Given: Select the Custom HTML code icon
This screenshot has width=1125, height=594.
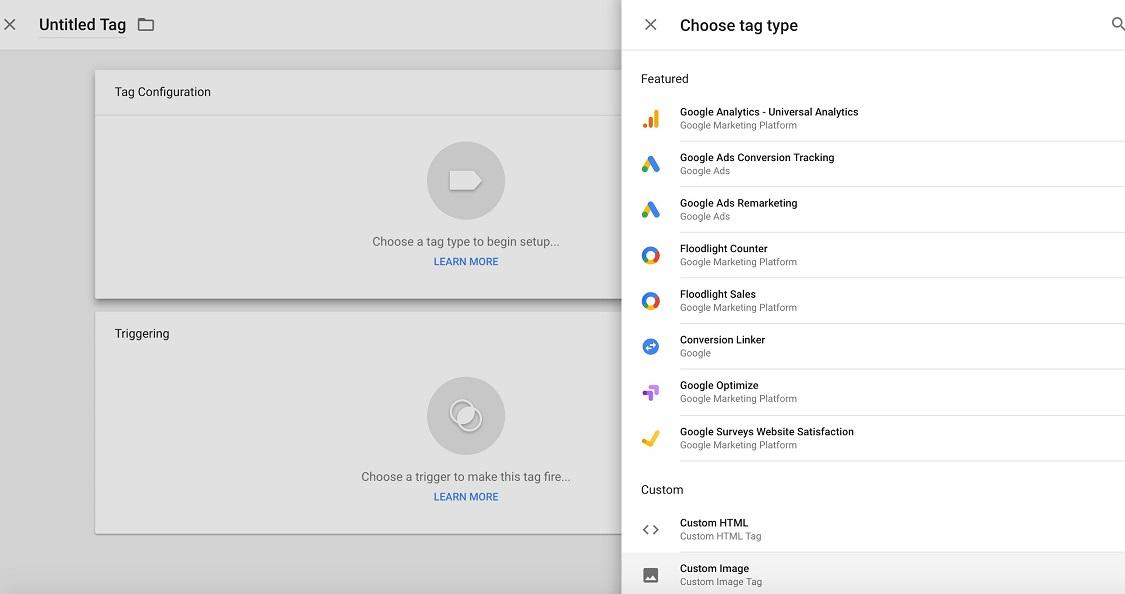Looking at the screenshot, I should [651, 529].
